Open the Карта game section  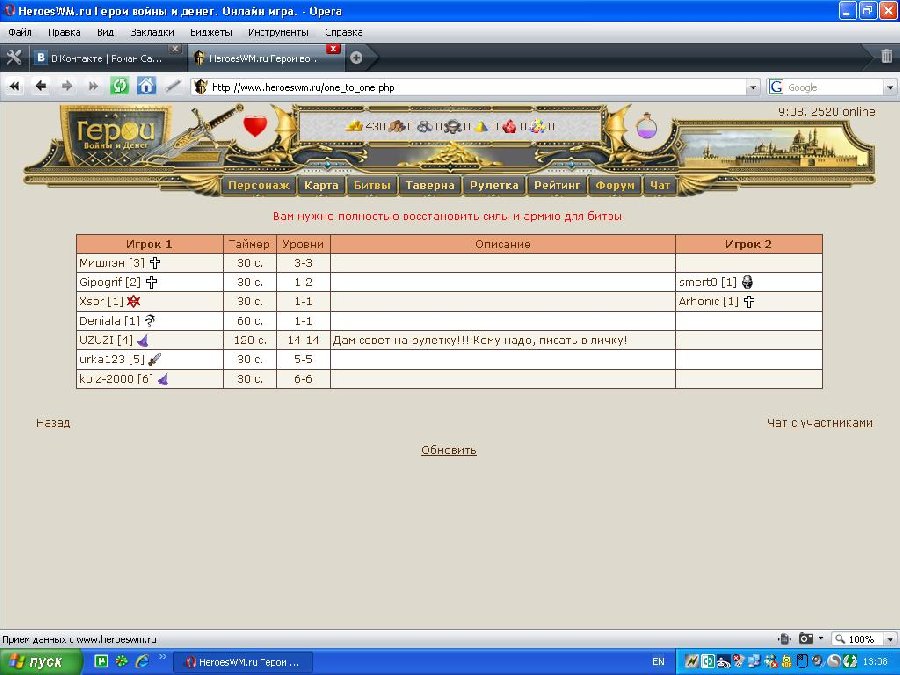321,185
